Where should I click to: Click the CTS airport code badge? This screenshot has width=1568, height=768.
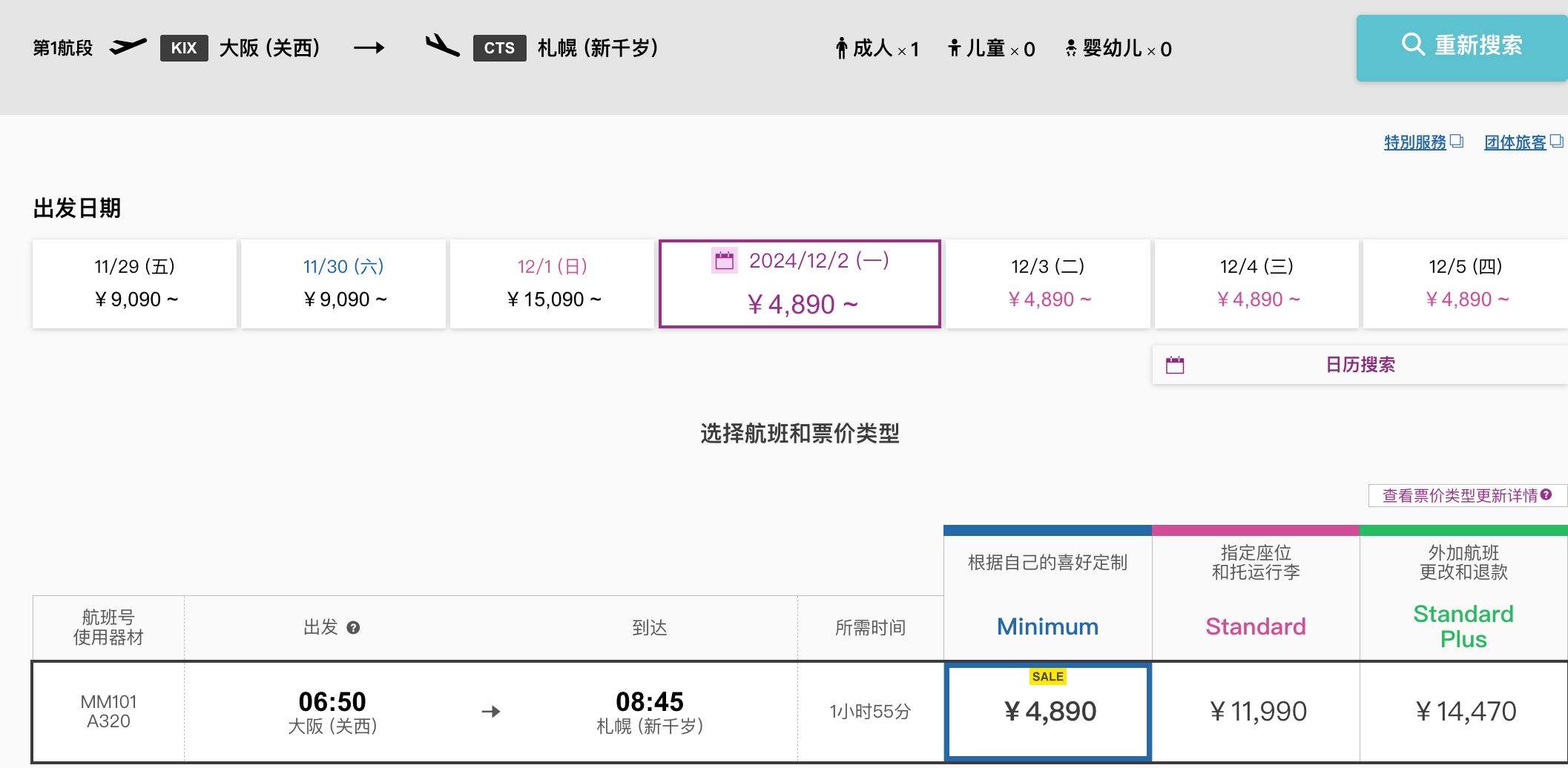[499, 48]
